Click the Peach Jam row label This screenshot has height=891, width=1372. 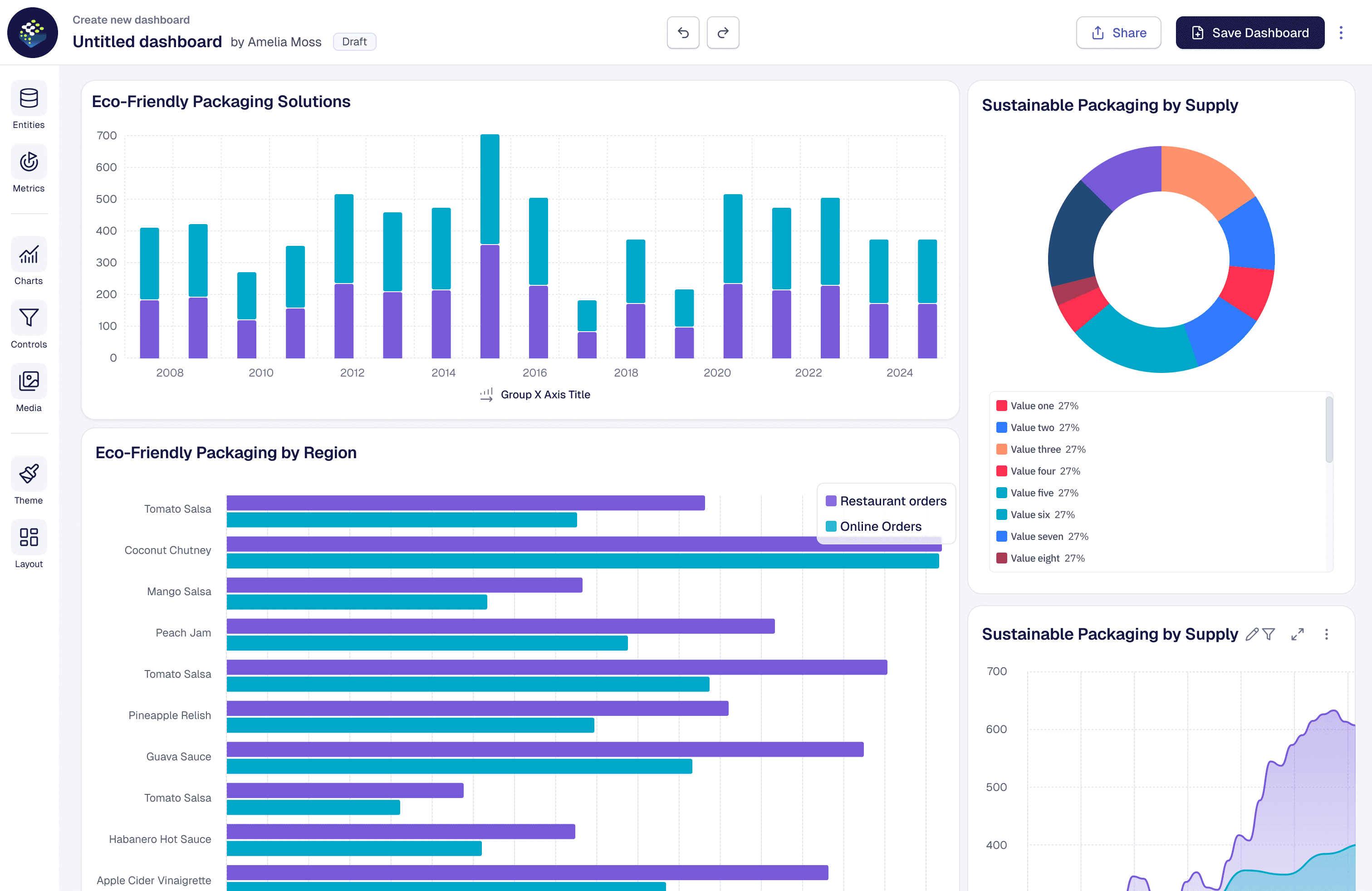point(183,633)
